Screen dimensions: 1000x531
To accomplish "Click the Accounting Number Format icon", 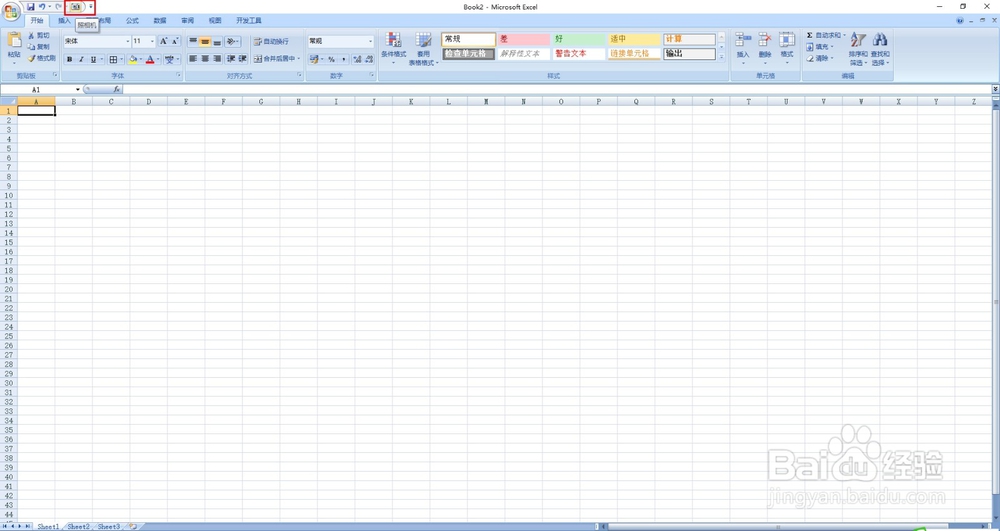I will pyautogui.click(x=313, y=59).
